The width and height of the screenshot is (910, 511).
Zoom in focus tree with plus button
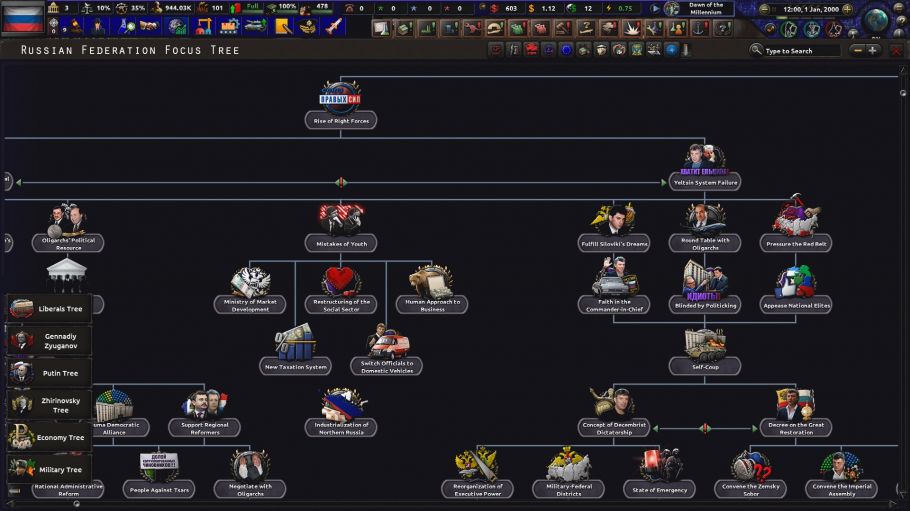tap(872, 51)
